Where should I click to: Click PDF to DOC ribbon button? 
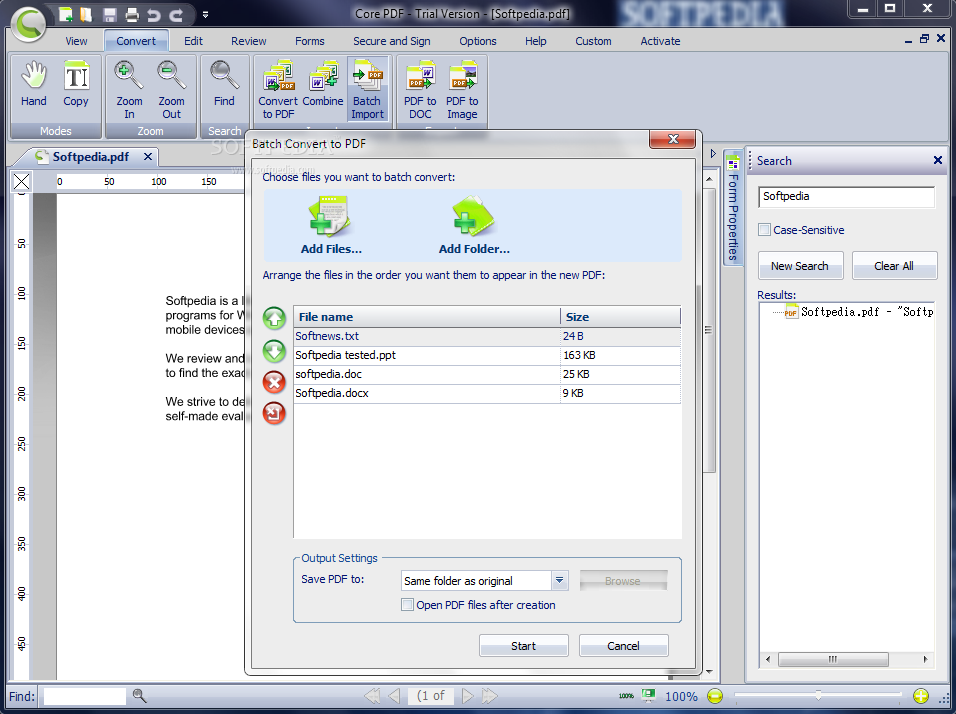(420, 90)
